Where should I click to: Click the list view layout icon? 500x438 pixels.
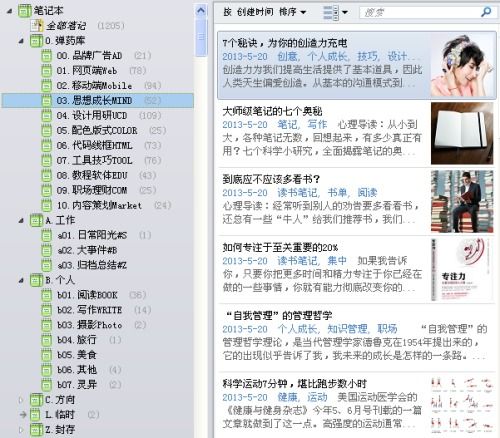click(x=331, y=13)
